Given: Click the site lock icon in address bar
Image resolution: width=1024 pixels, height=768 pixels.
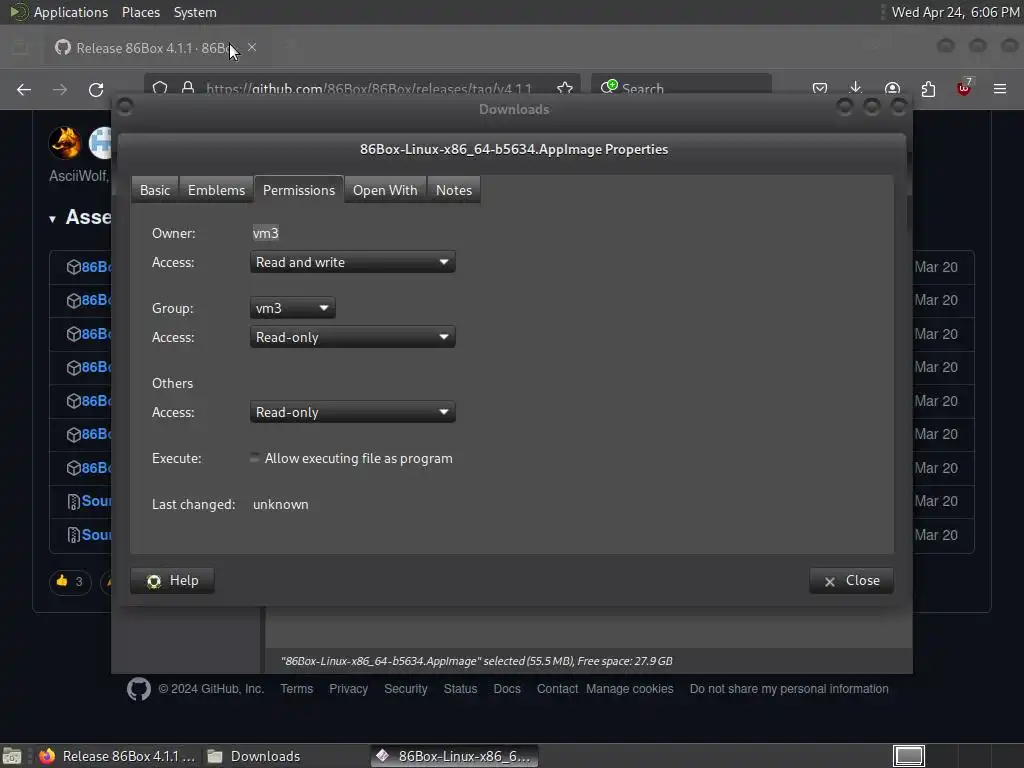Looking at the screenshot, I should [188, 88].
